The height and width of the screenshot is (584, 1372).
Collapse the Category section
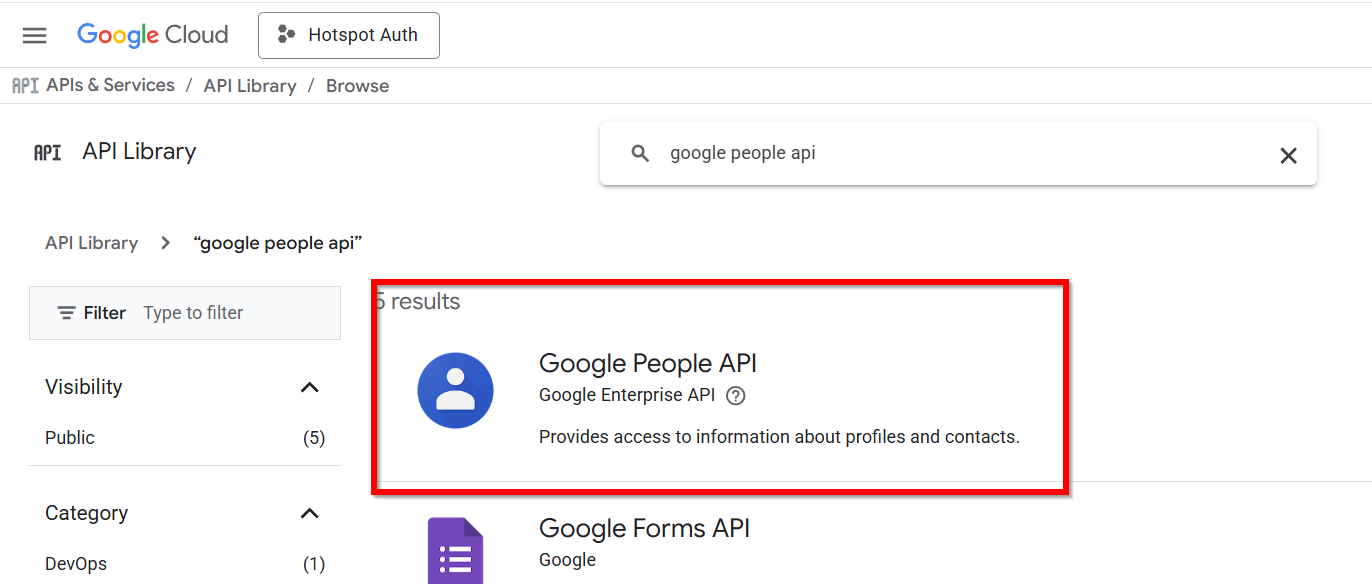tap(310, 513)
